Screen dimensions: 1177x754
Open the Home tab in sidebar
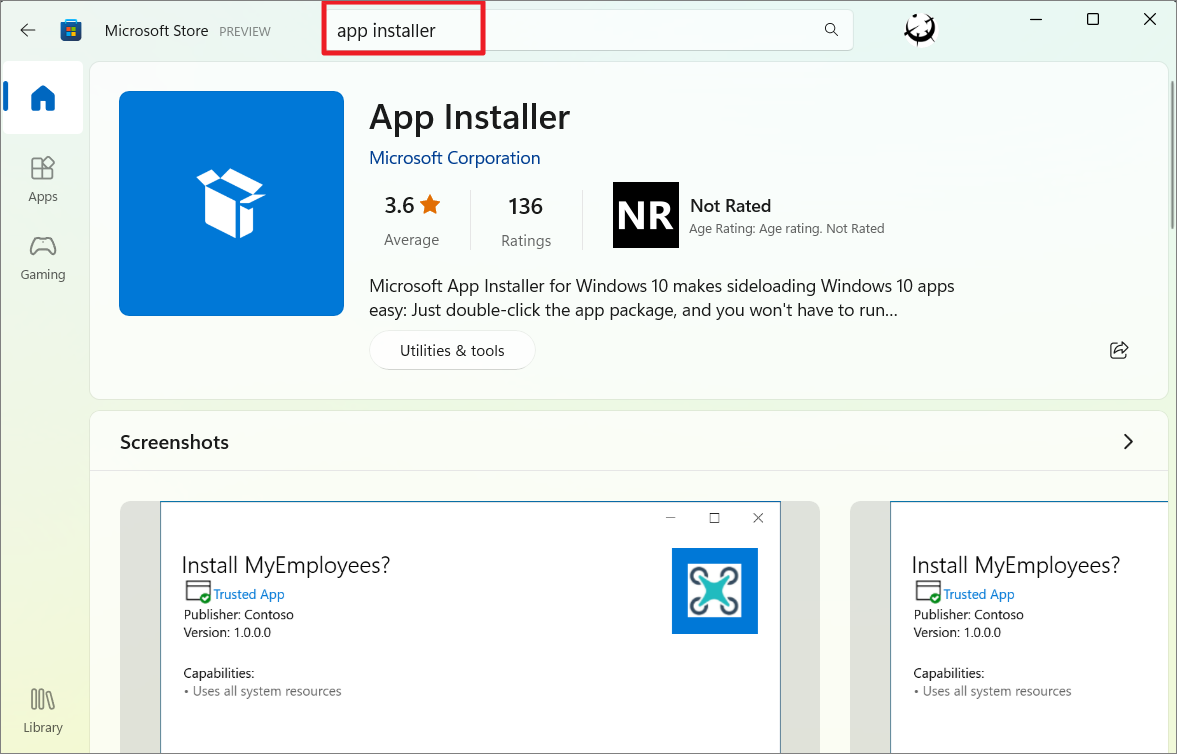pyautogui.click(x=43, y=98)
